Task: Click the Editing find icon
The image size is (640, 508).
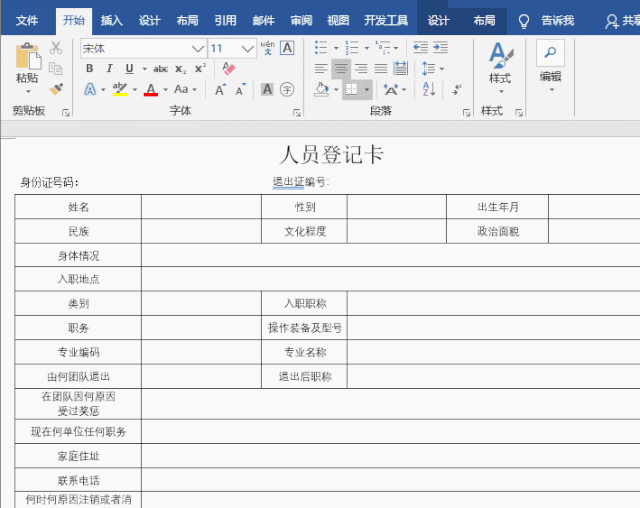Action: click(550, 53)
